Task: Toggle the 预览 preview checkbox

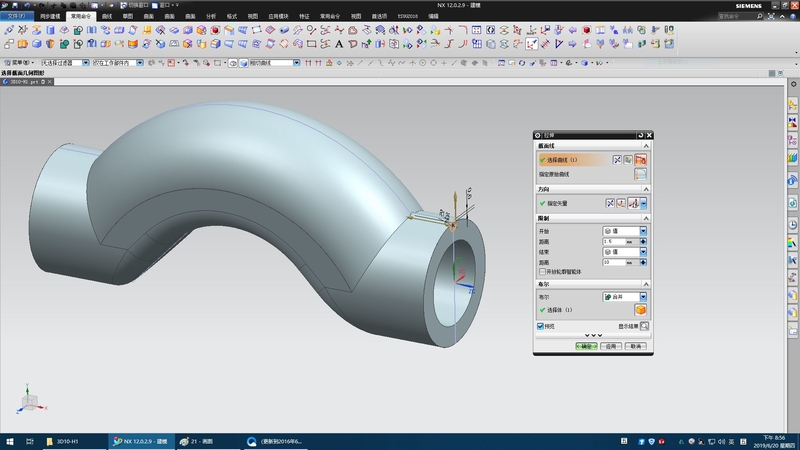Action: click(x=541, y=326)
